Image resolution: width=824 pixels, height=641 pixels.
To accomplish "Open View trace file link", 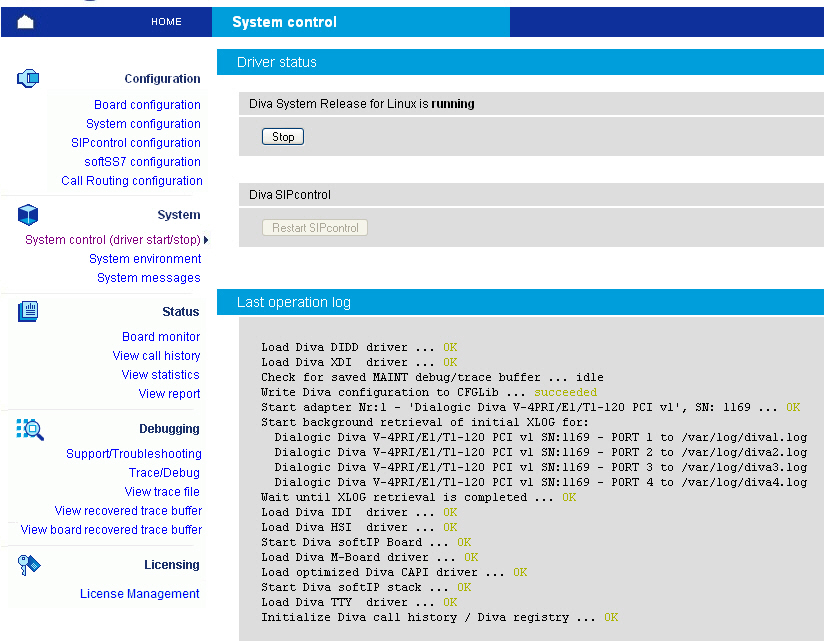I will (162, 492).
